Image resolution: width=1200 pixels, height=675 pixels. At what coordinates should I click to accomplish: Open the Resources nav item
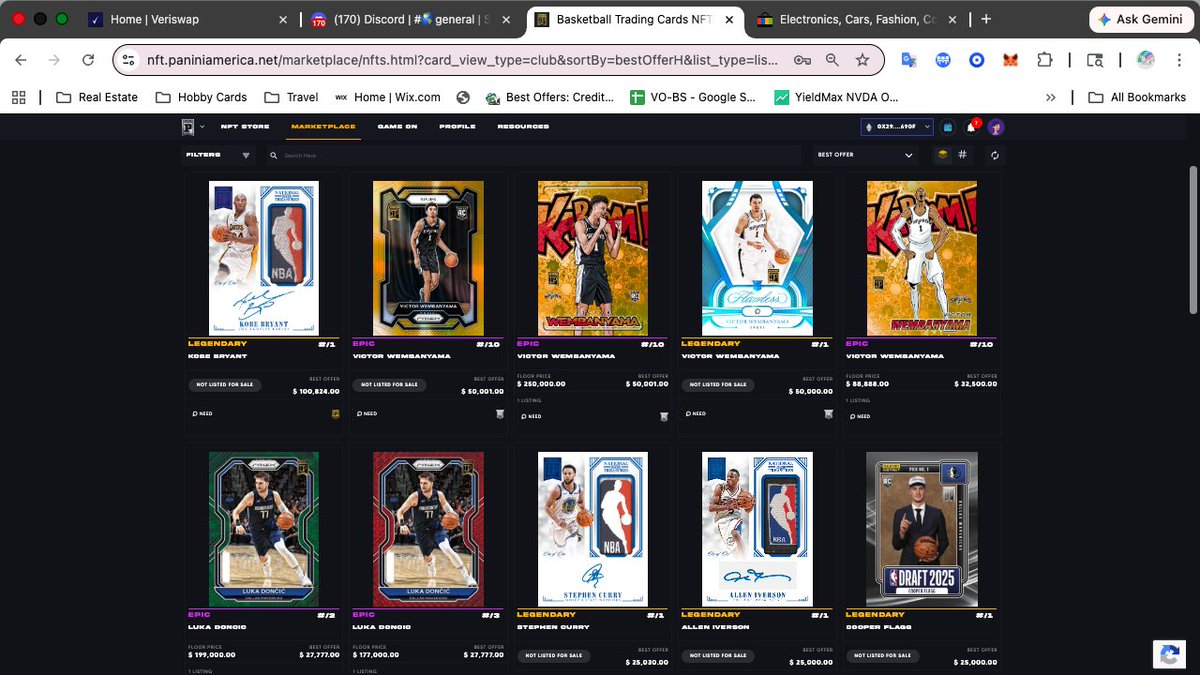point(523,127)
